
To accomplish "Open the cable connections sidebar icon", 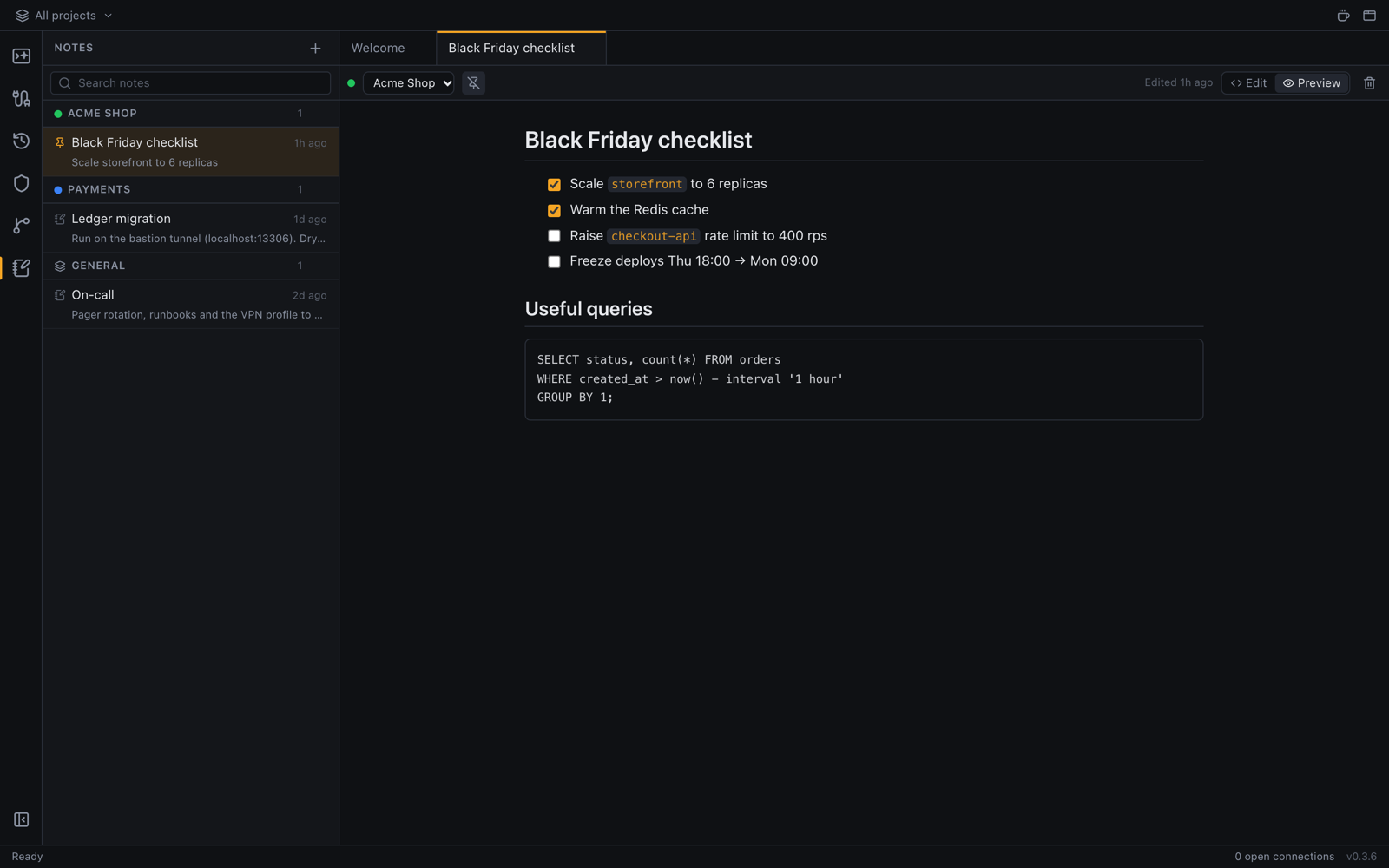I will coord(21,99).
